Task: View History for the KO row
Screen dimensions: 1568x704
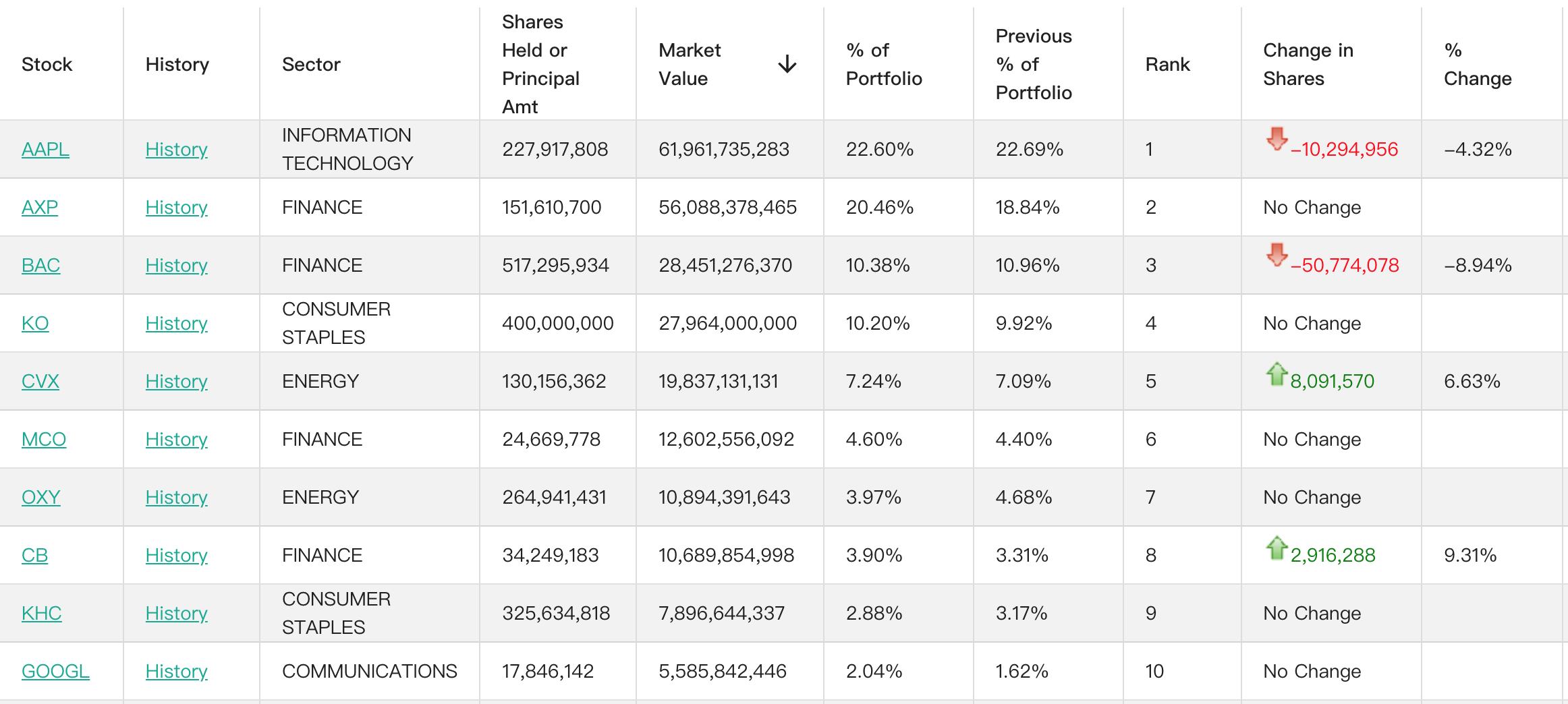Action: coord(176,323)
